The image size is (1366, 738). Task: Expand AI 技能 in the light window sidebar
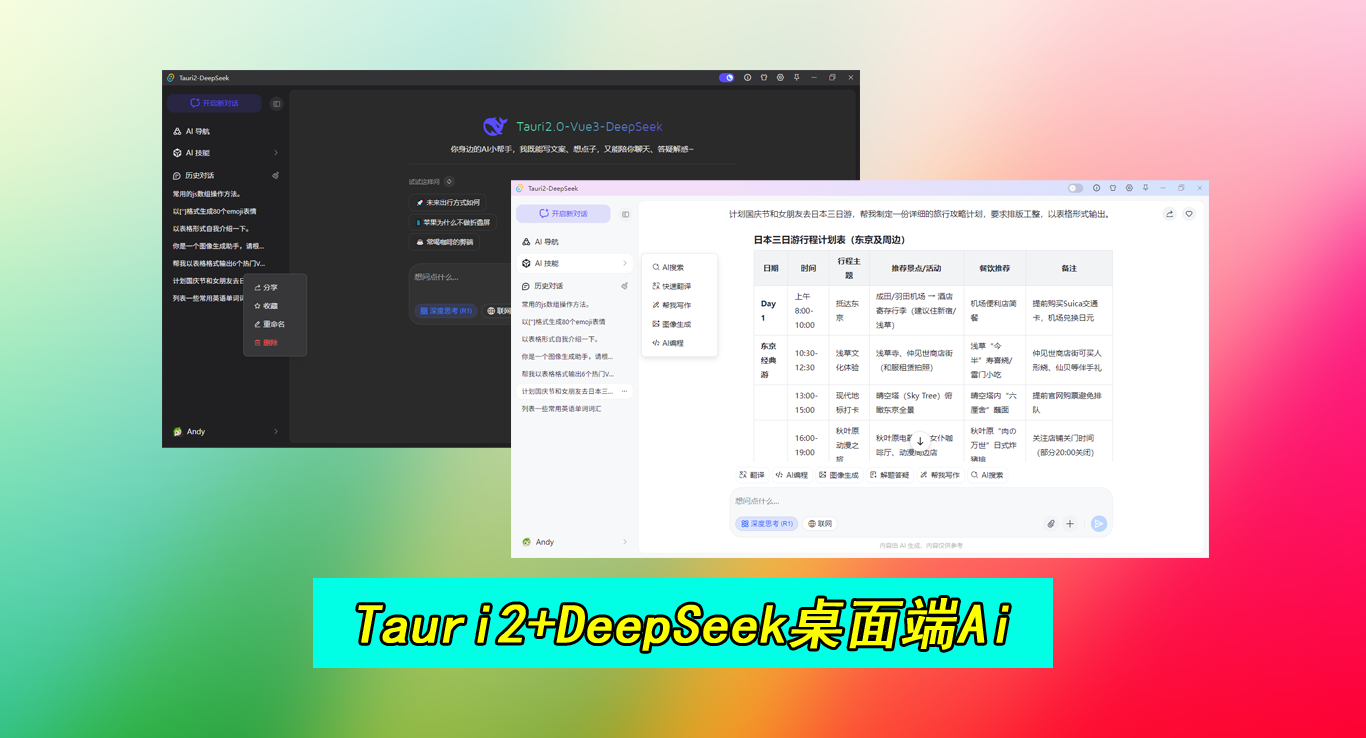[575, 263]
